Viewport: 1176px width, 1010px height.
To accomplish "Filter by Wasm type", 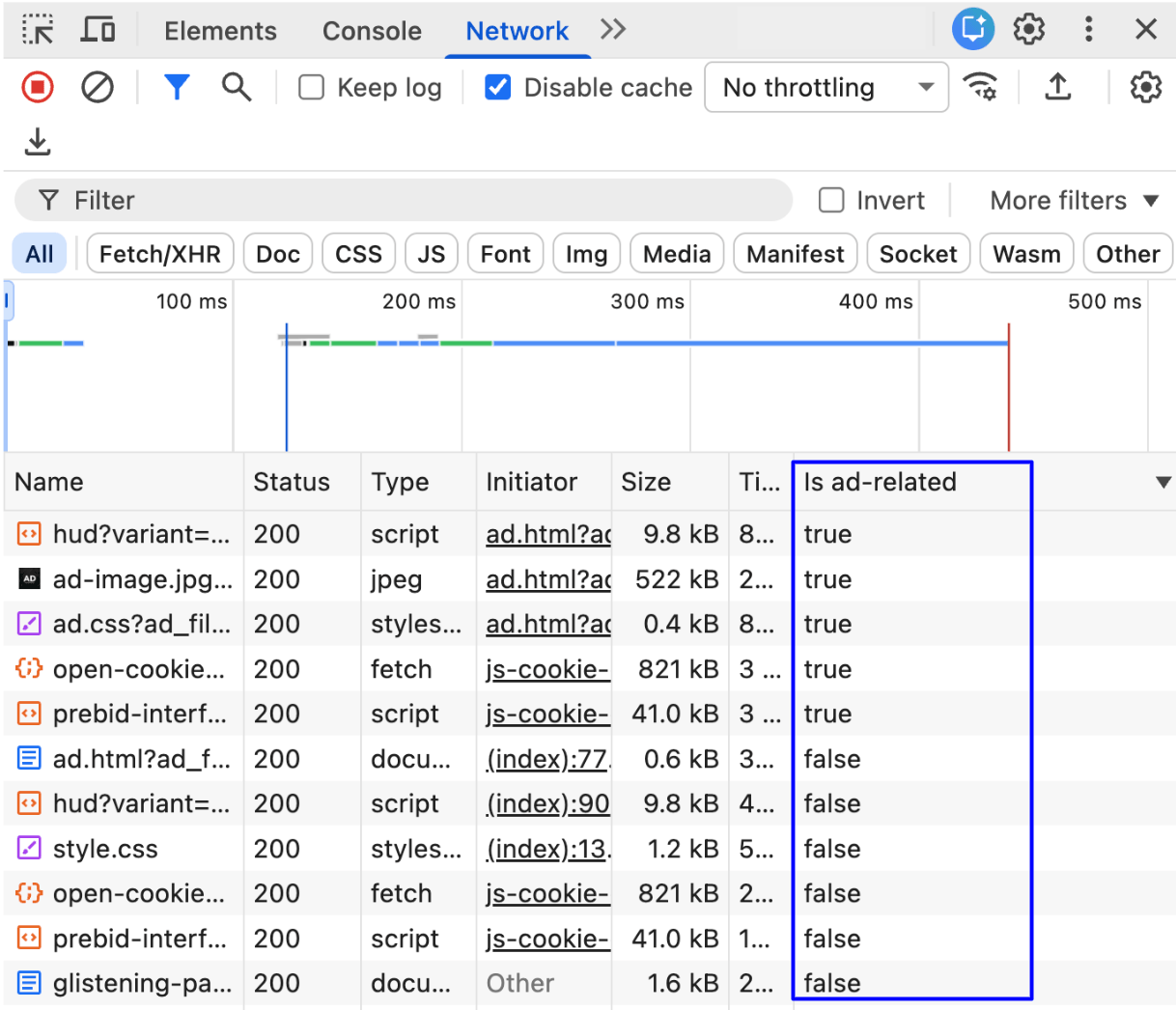I will click(1026, 254).
